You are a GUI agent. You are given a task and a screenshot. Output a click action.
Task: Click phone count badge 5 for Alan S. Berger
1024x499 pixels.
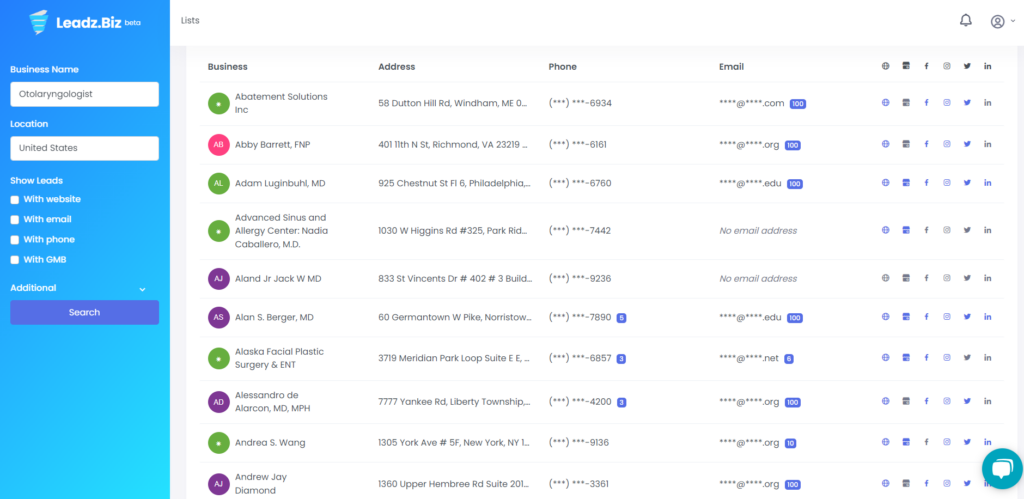click(x=622, y=318)
